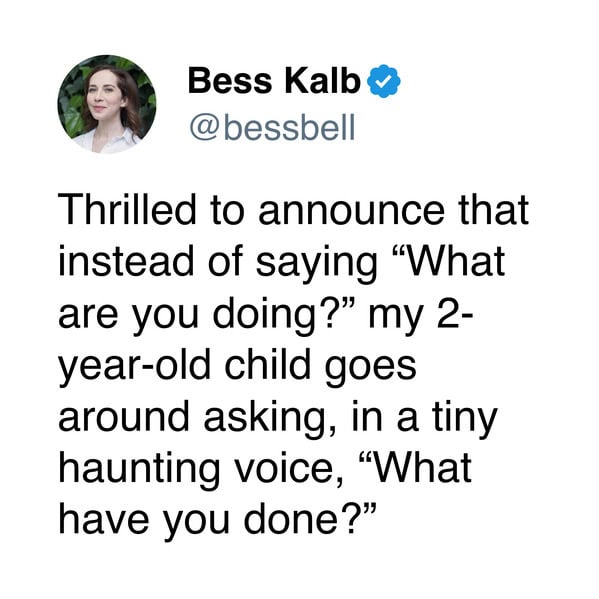Viewport: 599px width, 599px height.
Task: Click the word asking, in the tweet
Action: tap(271, 420)
